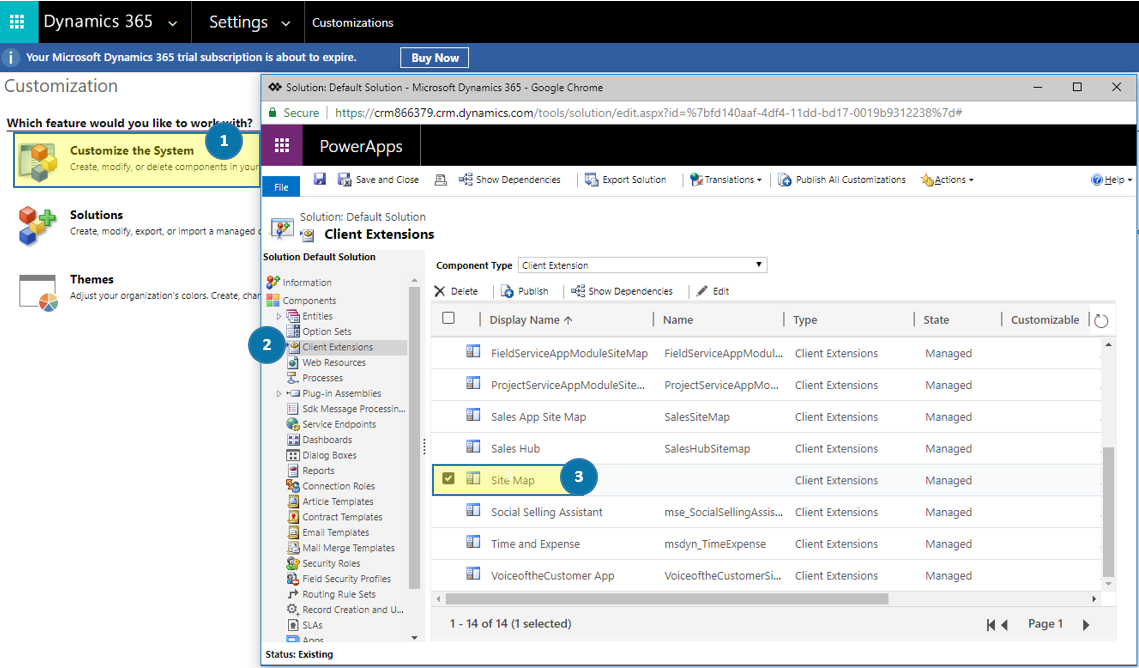Sort by Display Name column header
This screenshot has height=668, width=1139.
pos(531,319)
